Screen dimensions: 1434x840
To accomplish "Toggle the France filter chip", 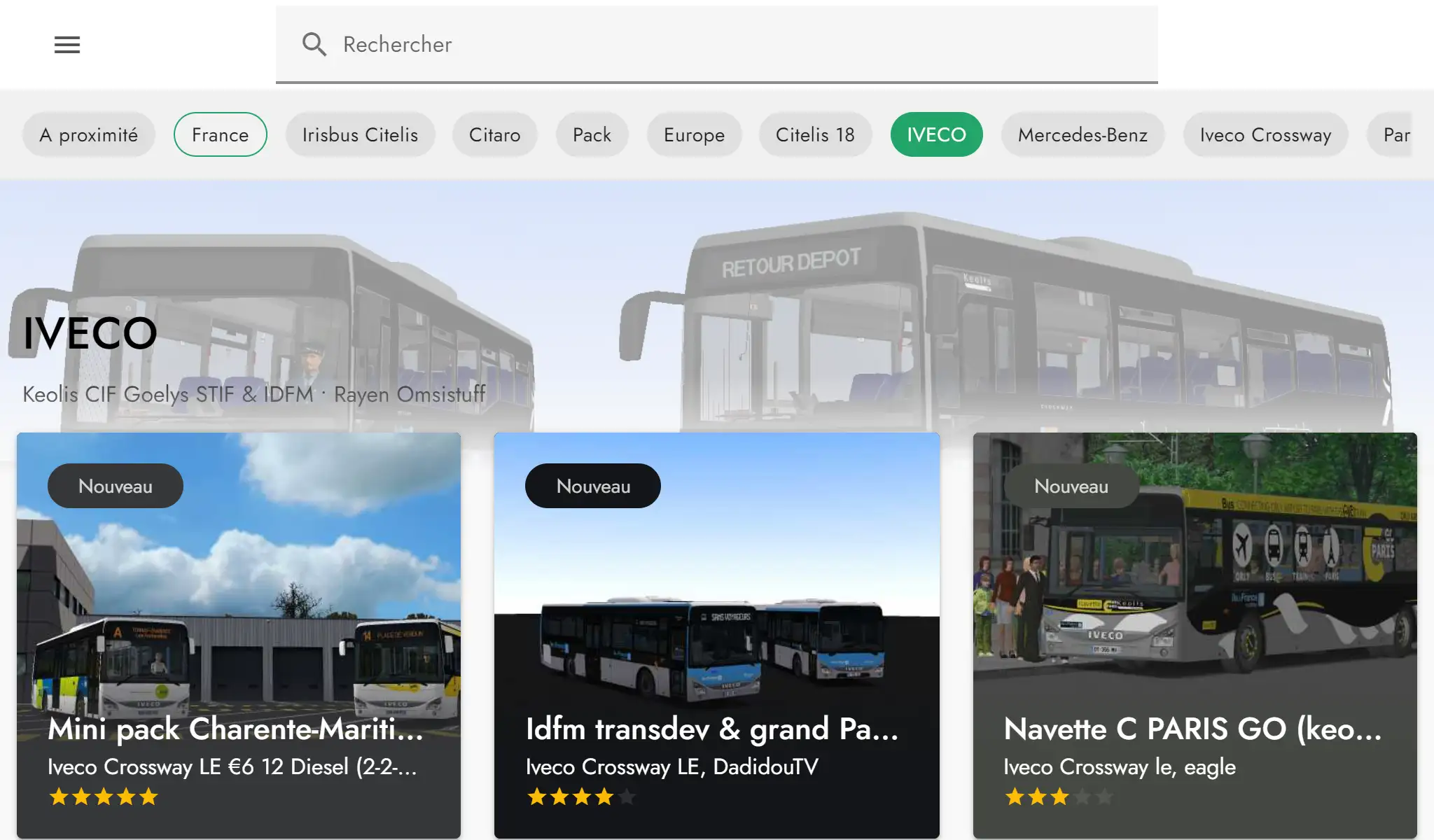I will (220, 134).
